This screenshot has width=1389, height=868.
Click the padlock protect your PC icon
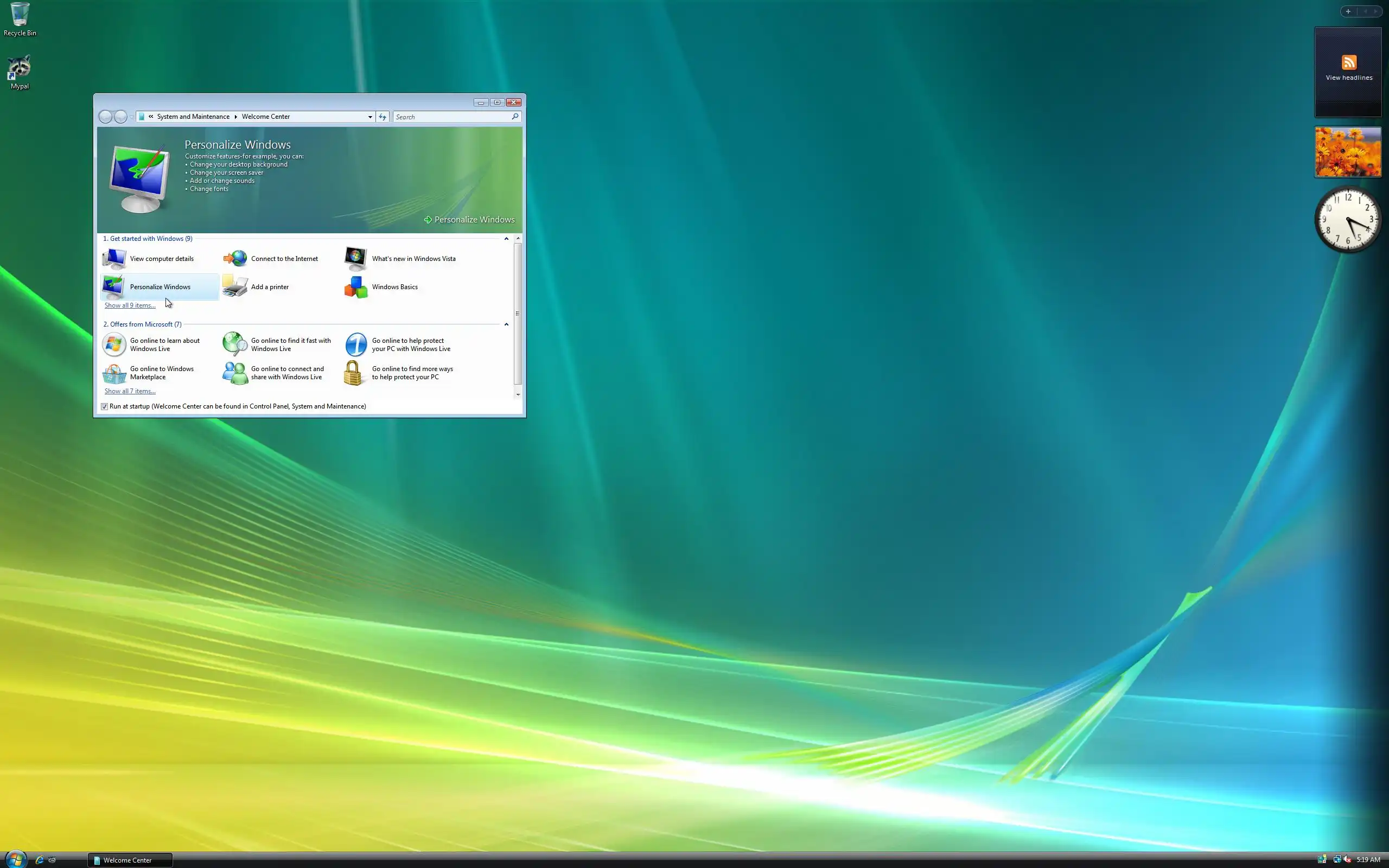pos(354,373)
